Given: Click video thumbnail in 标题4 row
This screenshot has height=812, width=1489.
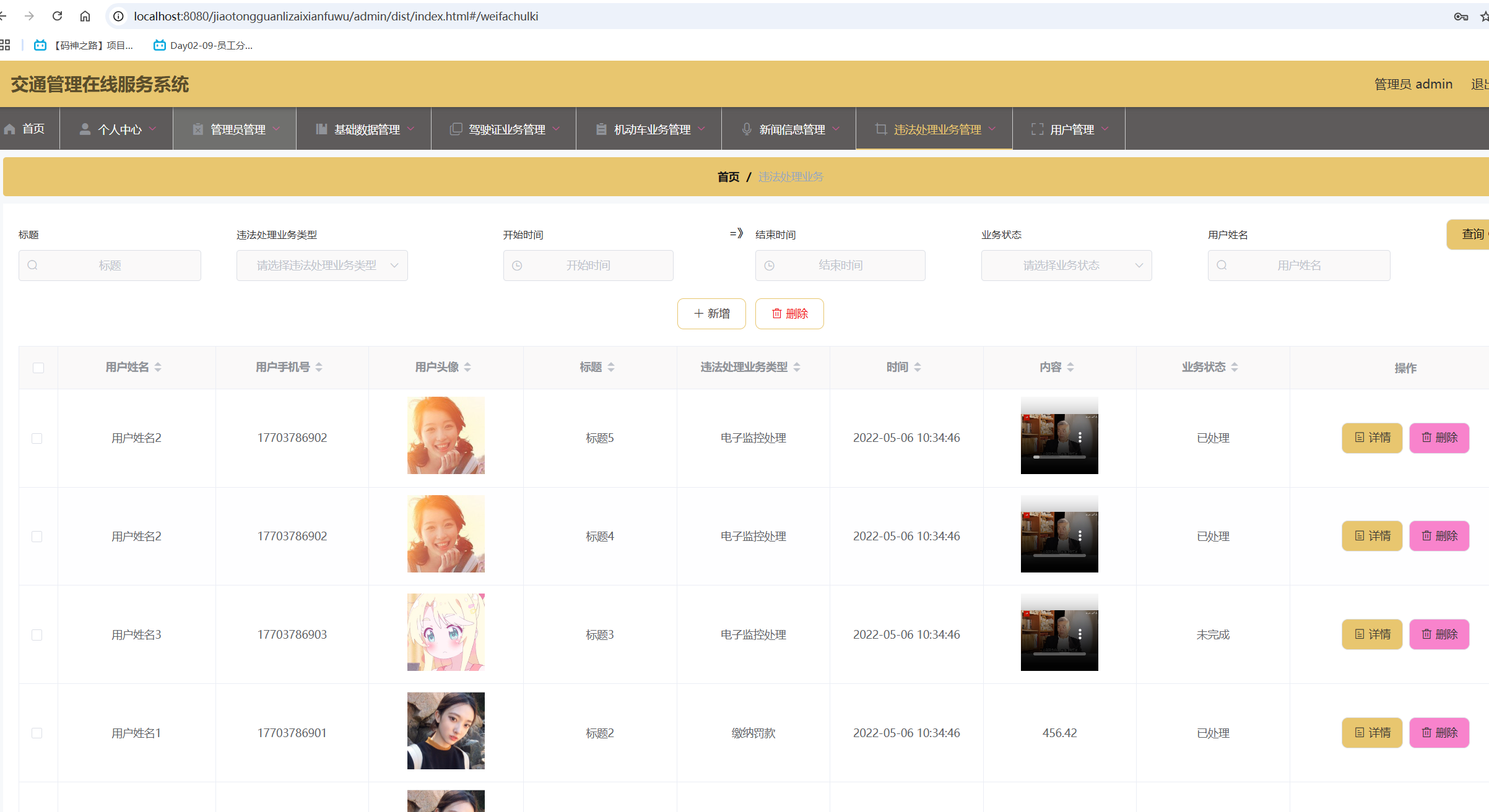Looking at the screenshot, I should tap(1059, 534).
